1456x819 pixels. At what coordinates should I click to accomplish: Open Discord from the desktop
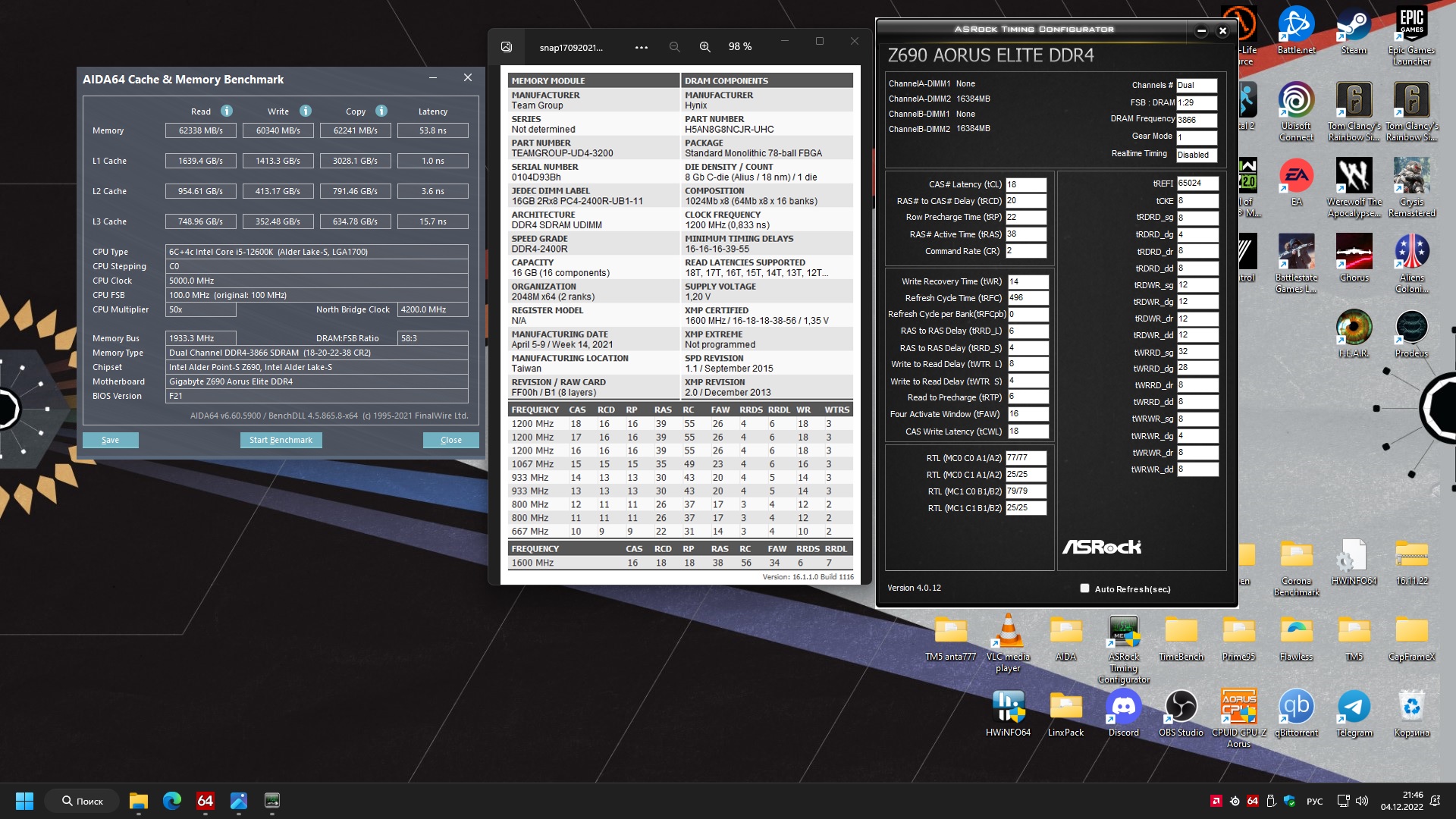click(x=1123, y=707)
